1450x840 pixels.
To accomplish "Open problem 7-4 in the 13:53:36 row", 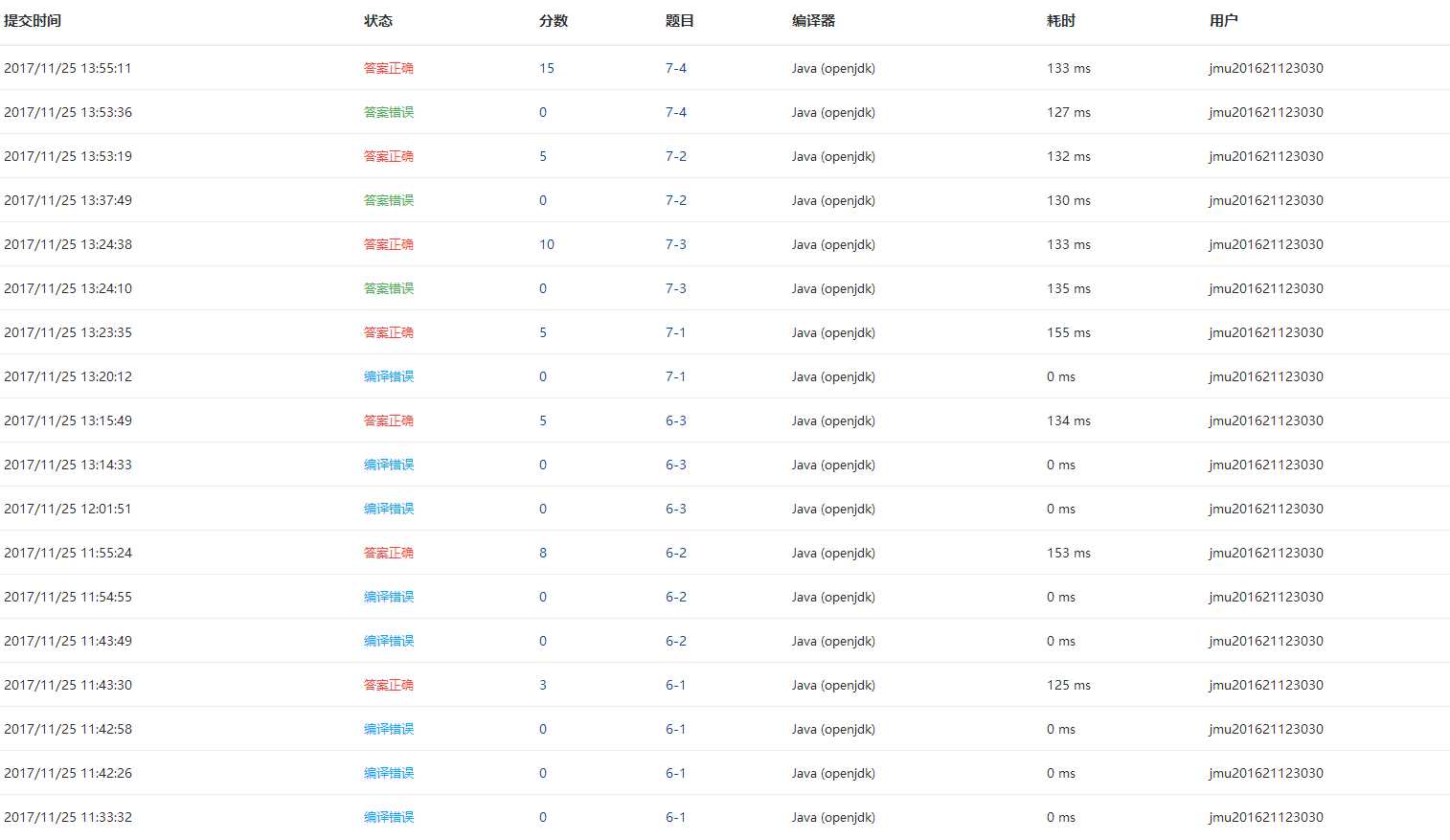I will click(x=676, y=112).
